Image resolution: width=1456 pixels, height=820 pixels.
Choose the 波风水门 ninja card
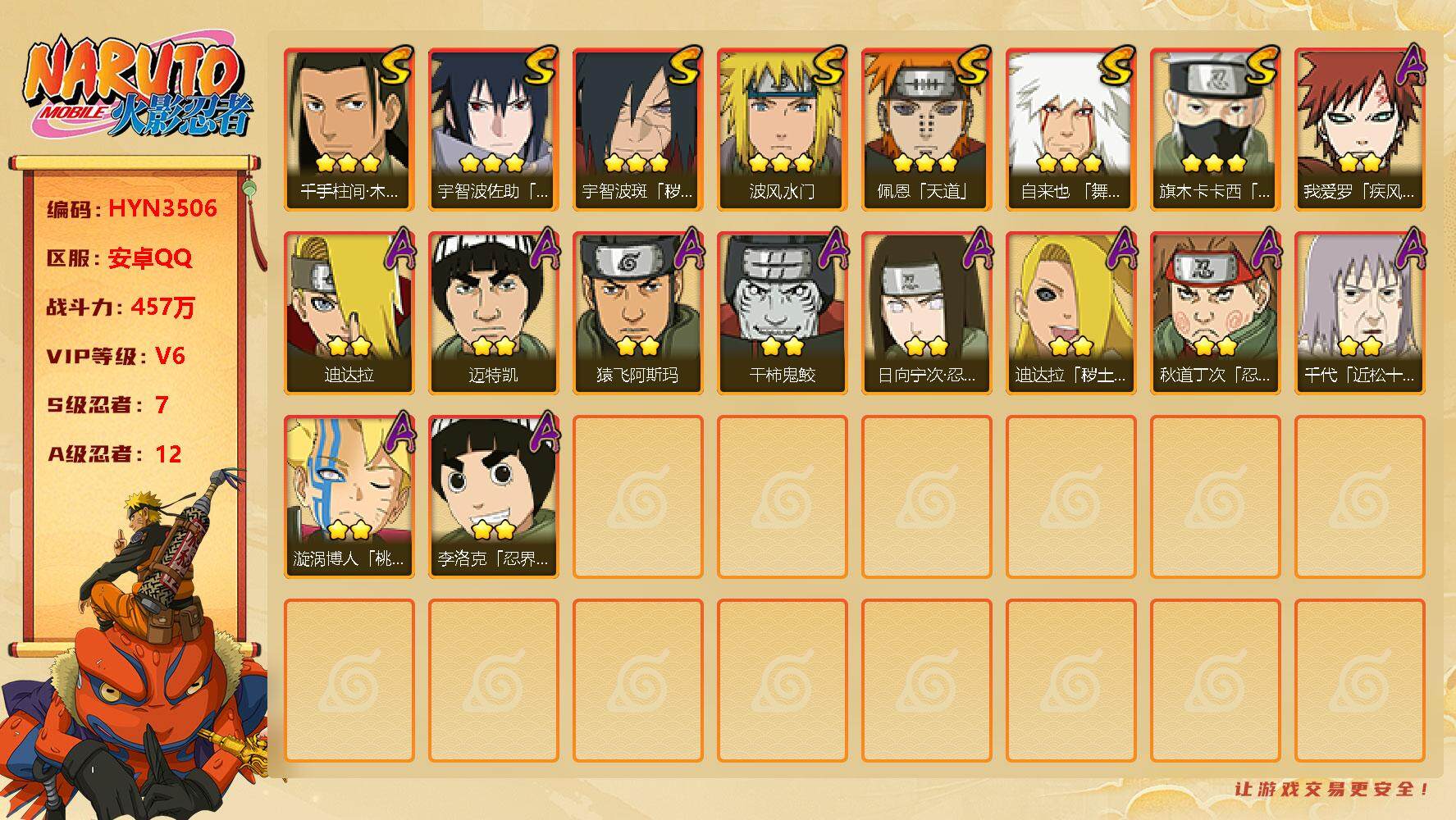point(782,130)
